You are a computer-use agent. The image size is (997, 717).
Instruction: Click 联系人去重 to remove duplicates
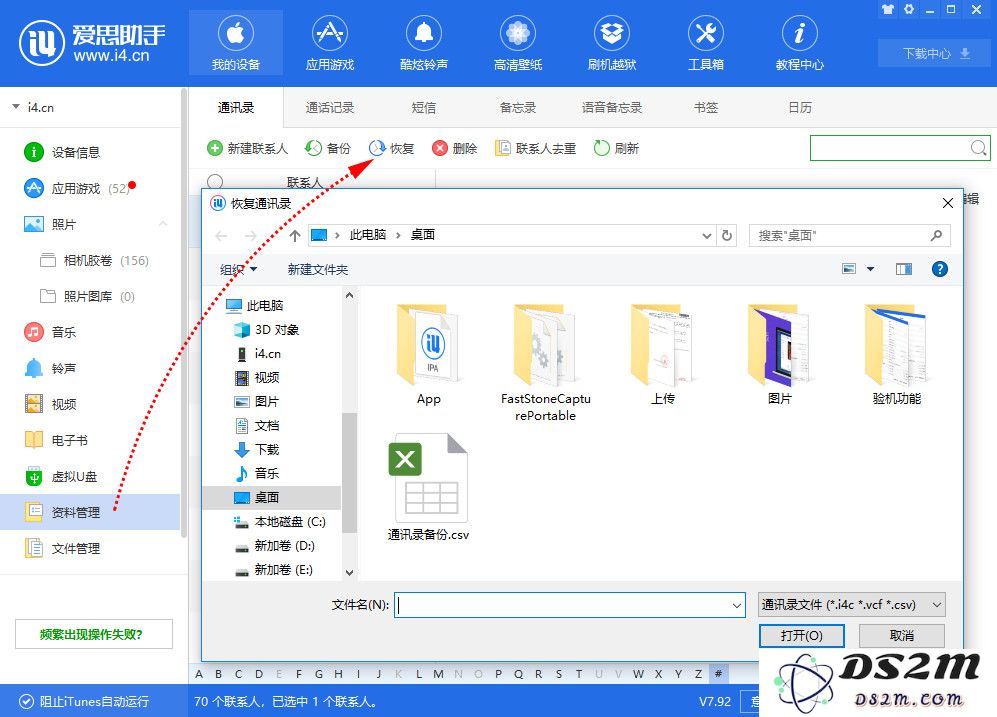pos(535,148)
